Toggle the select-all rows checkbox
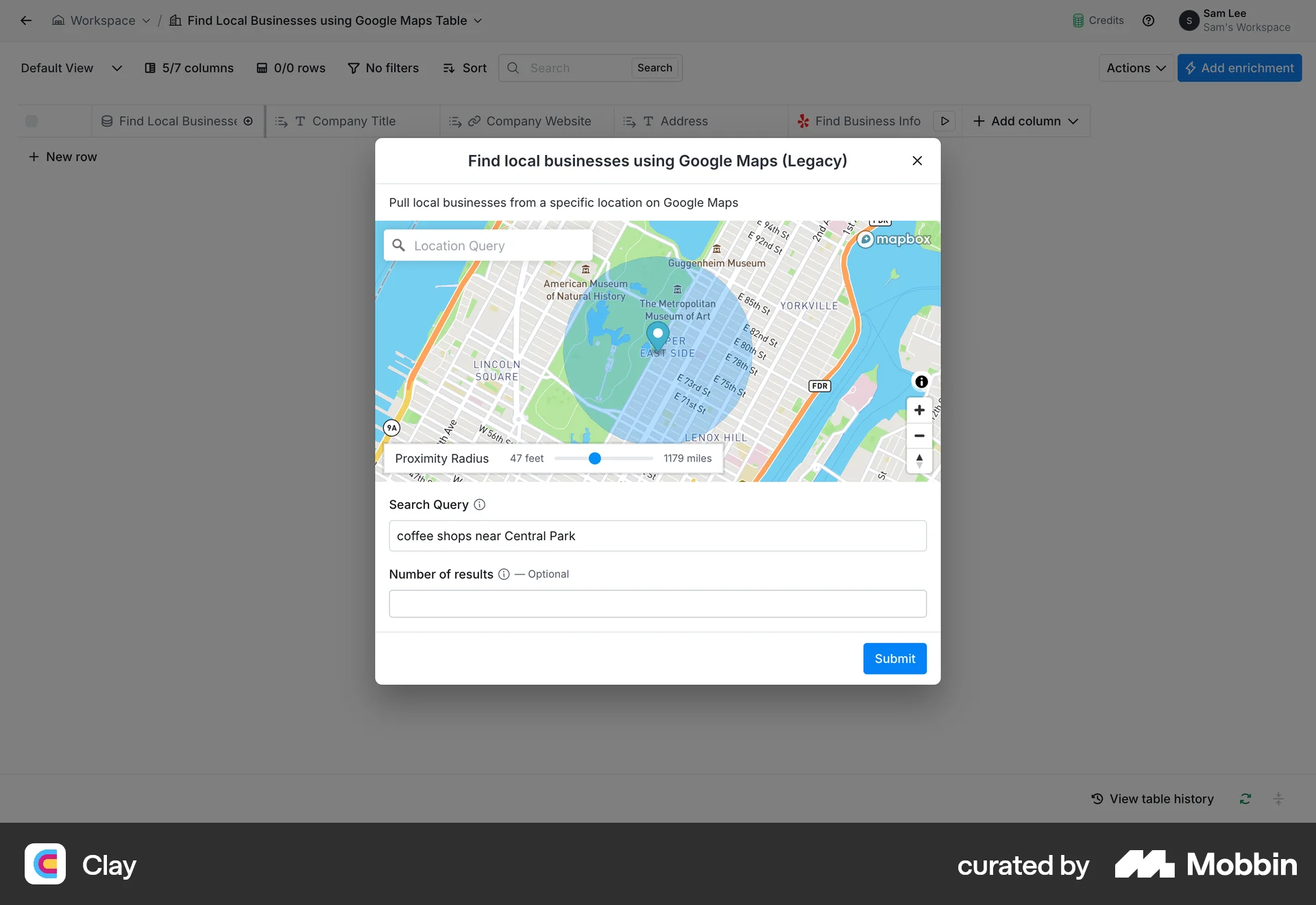Viewport: 1316px width, 905px height. (32, 121)
